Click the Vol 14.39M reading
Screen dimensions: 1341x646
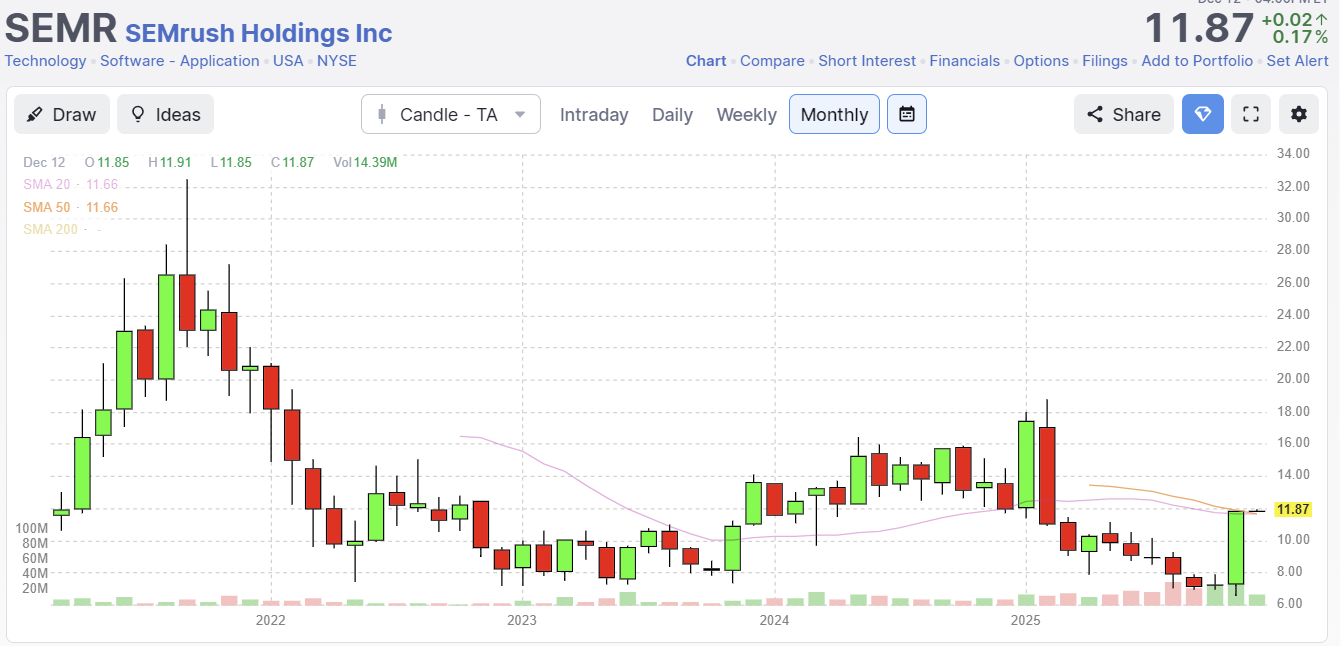366,162
